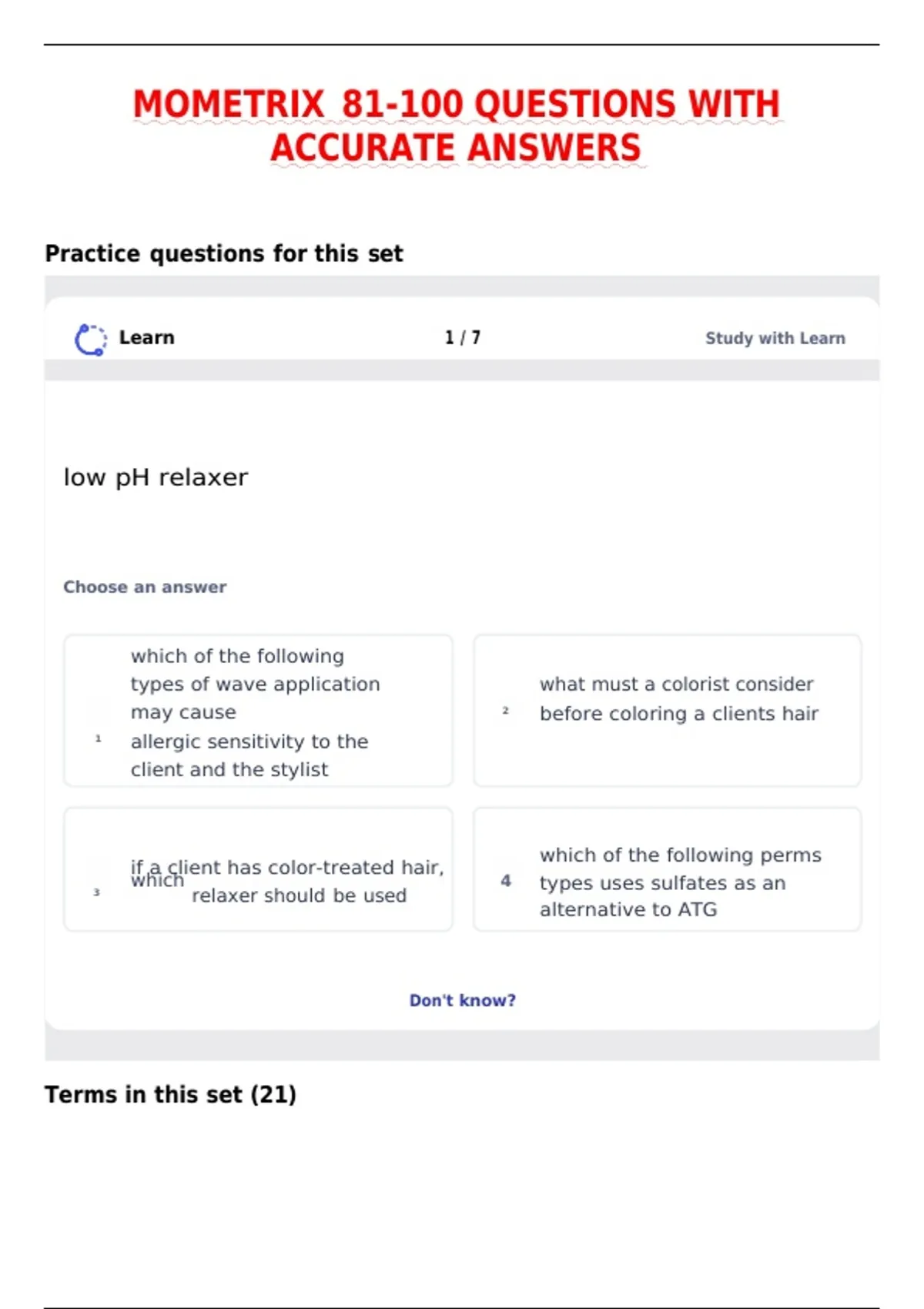Click the alternative to ATG text
The image size is (924, 1309).
coord(628,909)
